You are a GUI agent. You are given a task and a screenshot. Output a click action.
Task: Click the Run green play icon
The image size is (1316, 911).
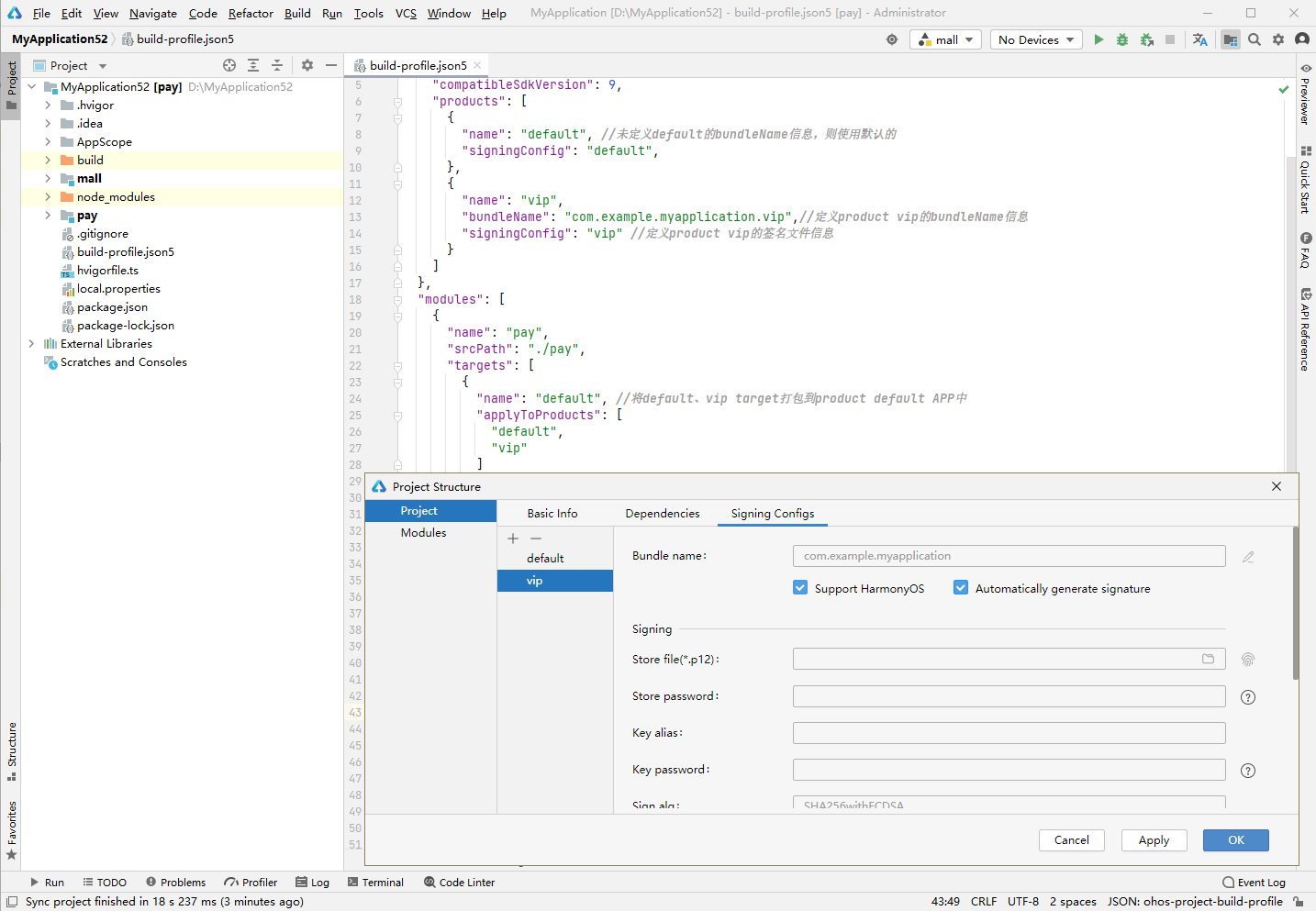[x=1099, y=39]
